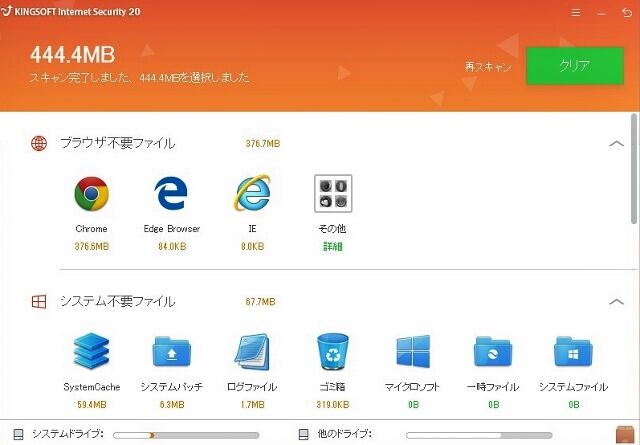Viewport: 640px width, 445px height.
Task: Select the SystemCache icon
Action: 91,351
